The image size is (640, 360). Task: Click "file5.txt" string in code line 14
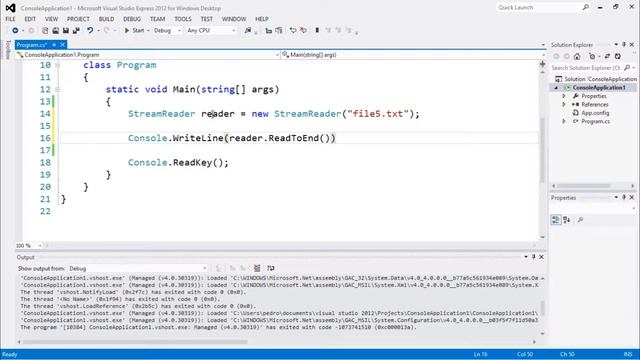378,114
